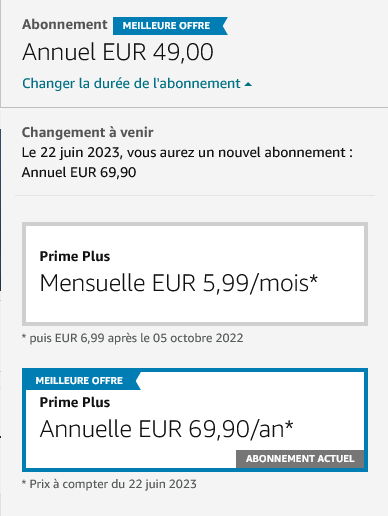The width and height of the screenshot is (388, 516).
Task: Click the top 'MEILLEURE OFFRE' badge beside Abonnement
Action: click(x=170, y=26)
